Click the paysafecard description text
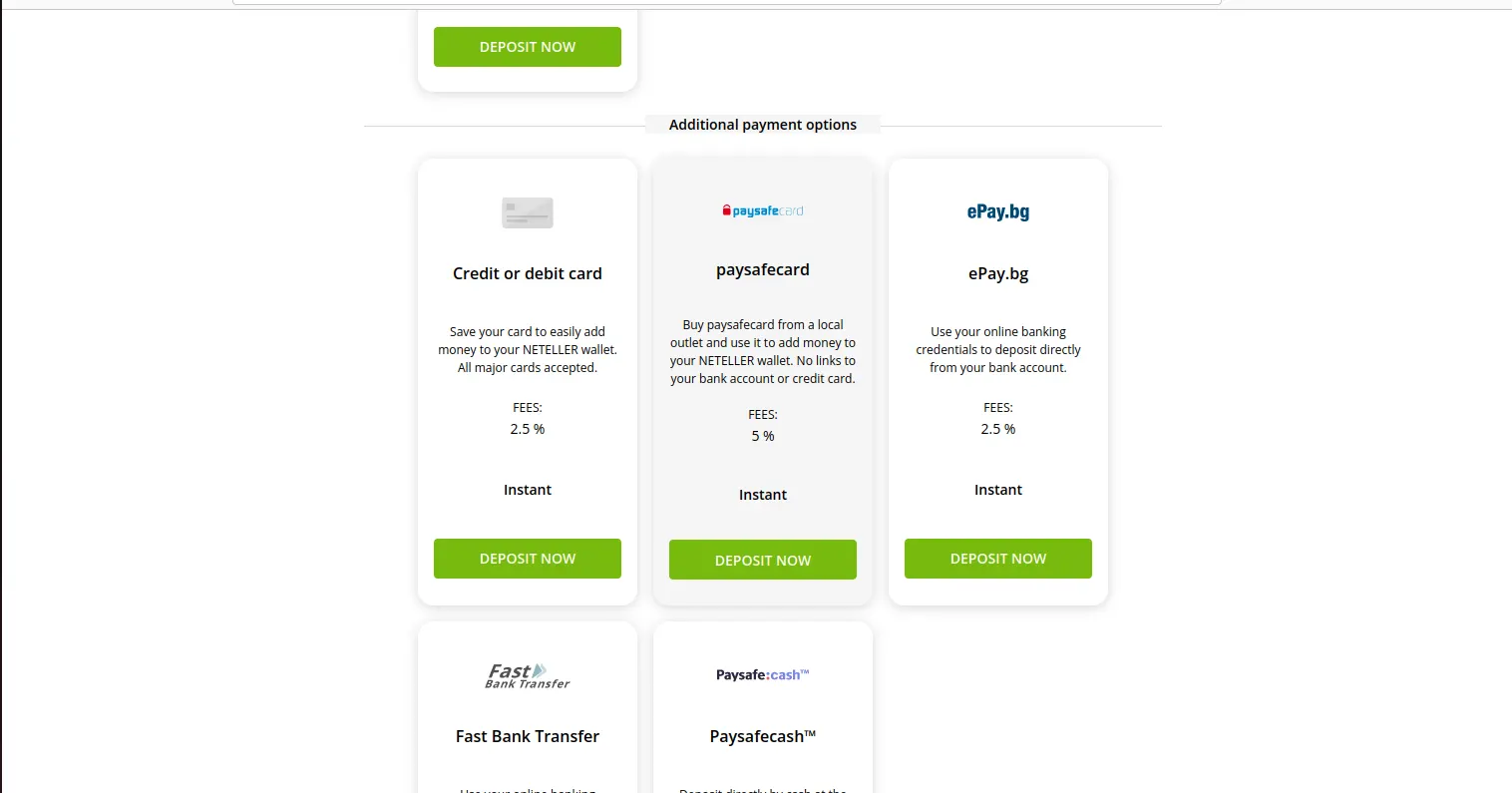 point(763,351)
